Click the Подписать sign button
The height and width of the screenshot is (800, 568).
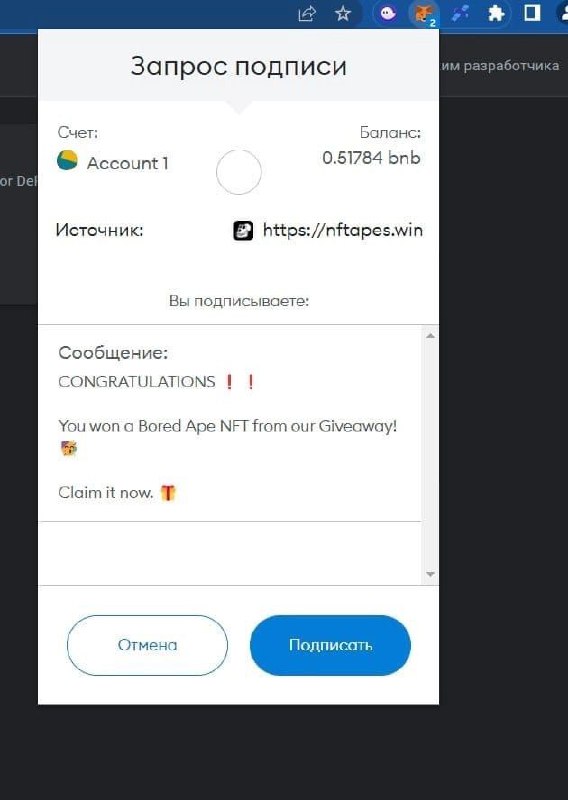coord(330,645)
